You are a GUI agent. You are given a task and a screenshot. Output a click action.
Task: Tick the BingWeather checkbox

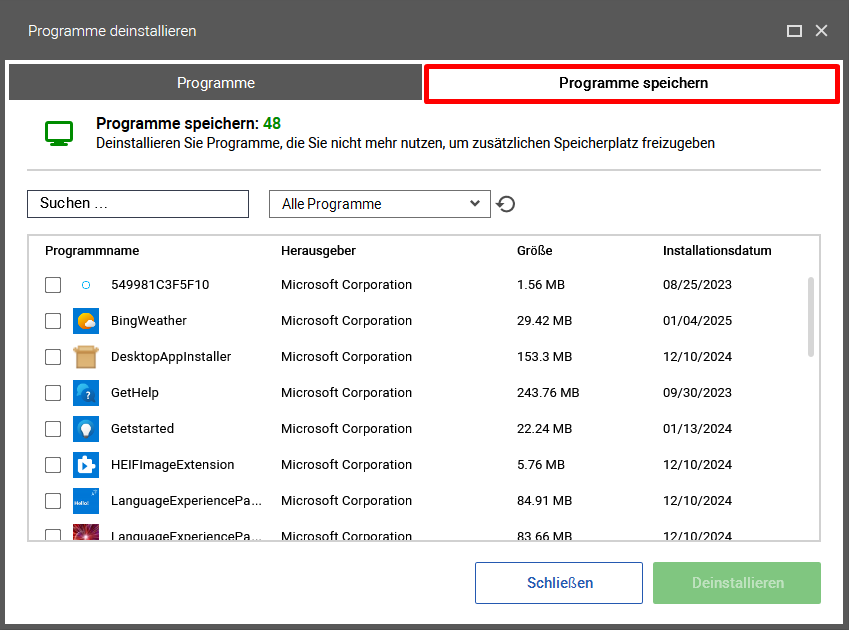[x=53, y=321]
